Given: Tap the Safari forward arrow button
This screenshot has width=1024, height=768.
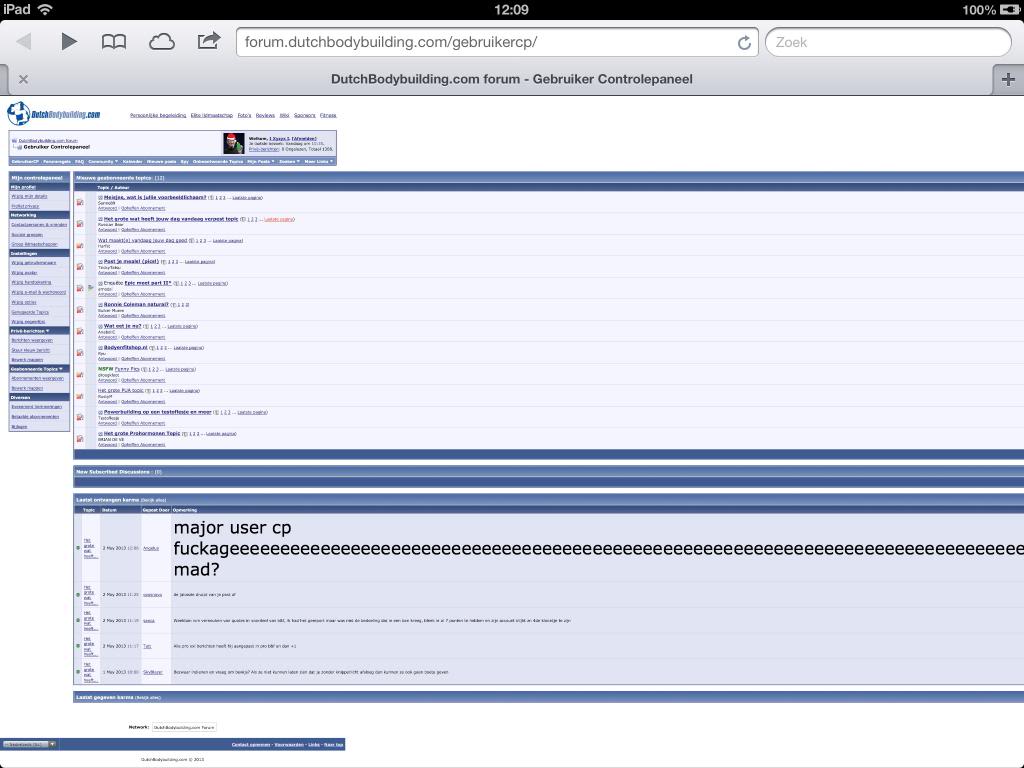Looking at the screenshot, I should [x=68, y=42].
